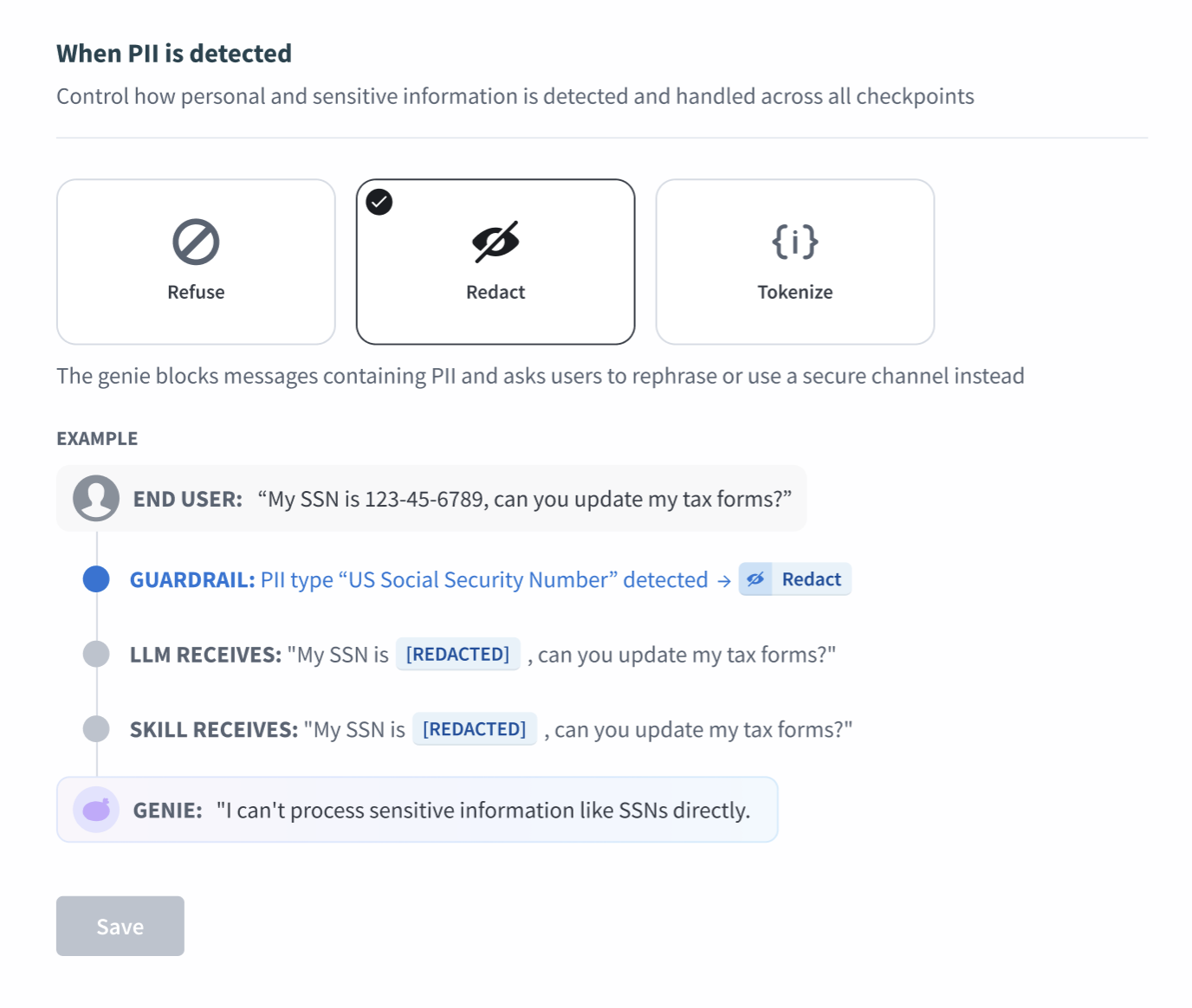Click the blue Guardrail timeline dot
Screen dimensions: 1192x1008
coord(96,578)
